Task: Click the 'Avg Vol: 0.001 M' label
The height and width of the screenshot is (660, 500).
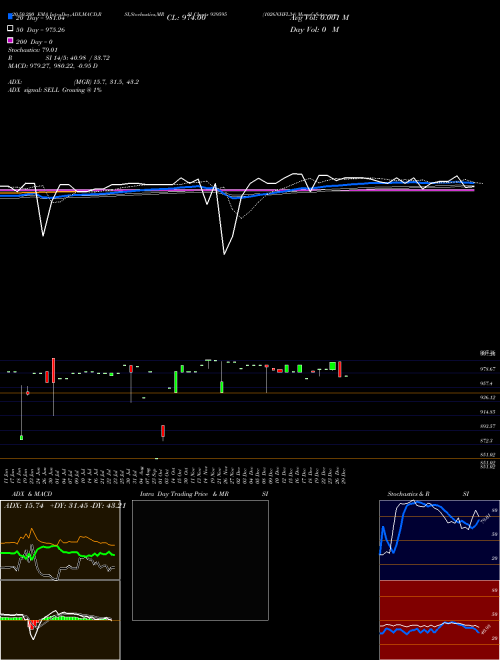Action: pyautogui.click(x=320, y=18)
